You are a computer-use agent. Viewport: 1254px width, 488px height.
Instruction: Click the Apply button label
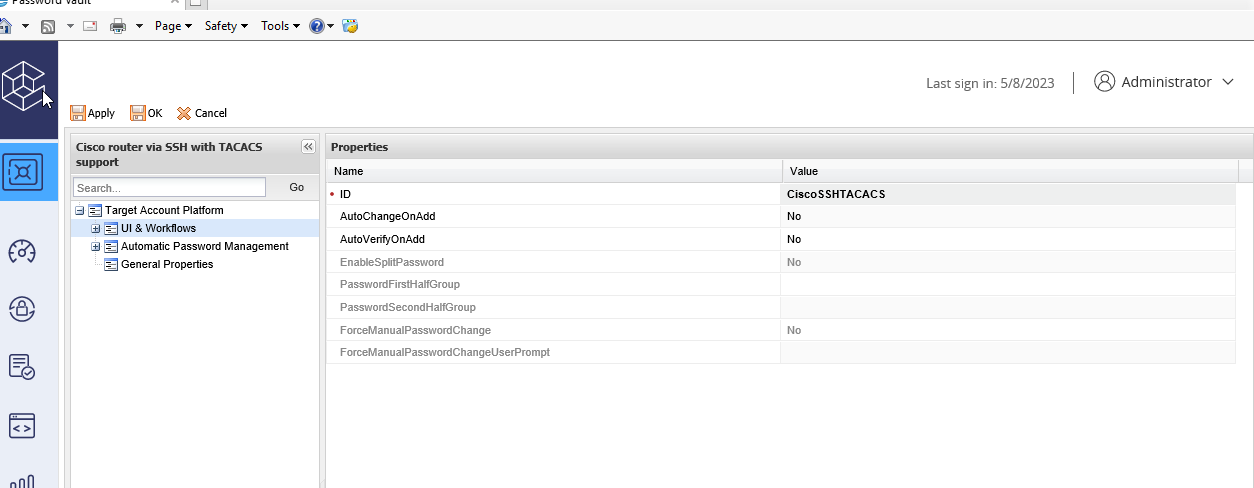click(101, 113)
